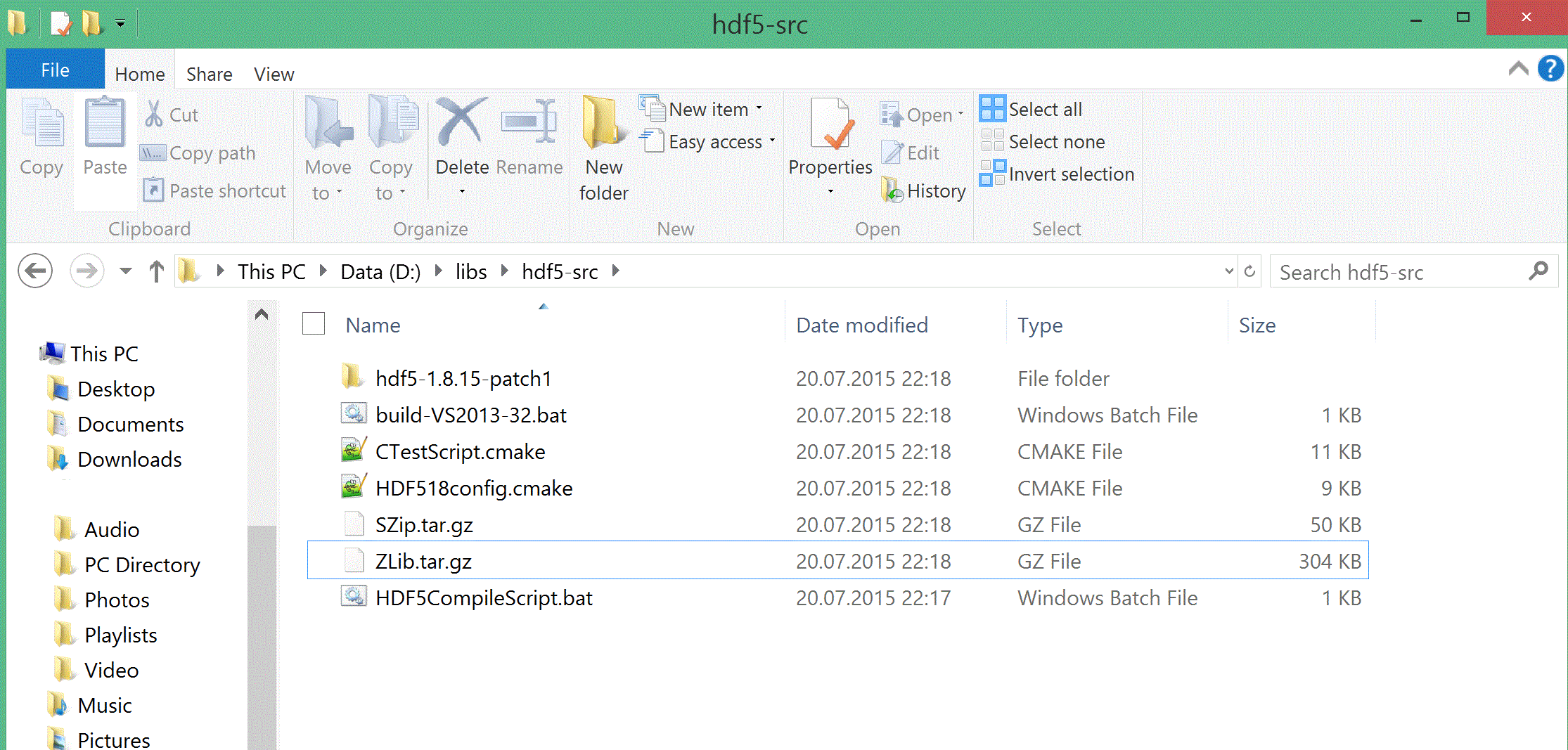Screen dimensions: 1568x750
Task: Click the Paste shortcut icon
Action: 153,190
